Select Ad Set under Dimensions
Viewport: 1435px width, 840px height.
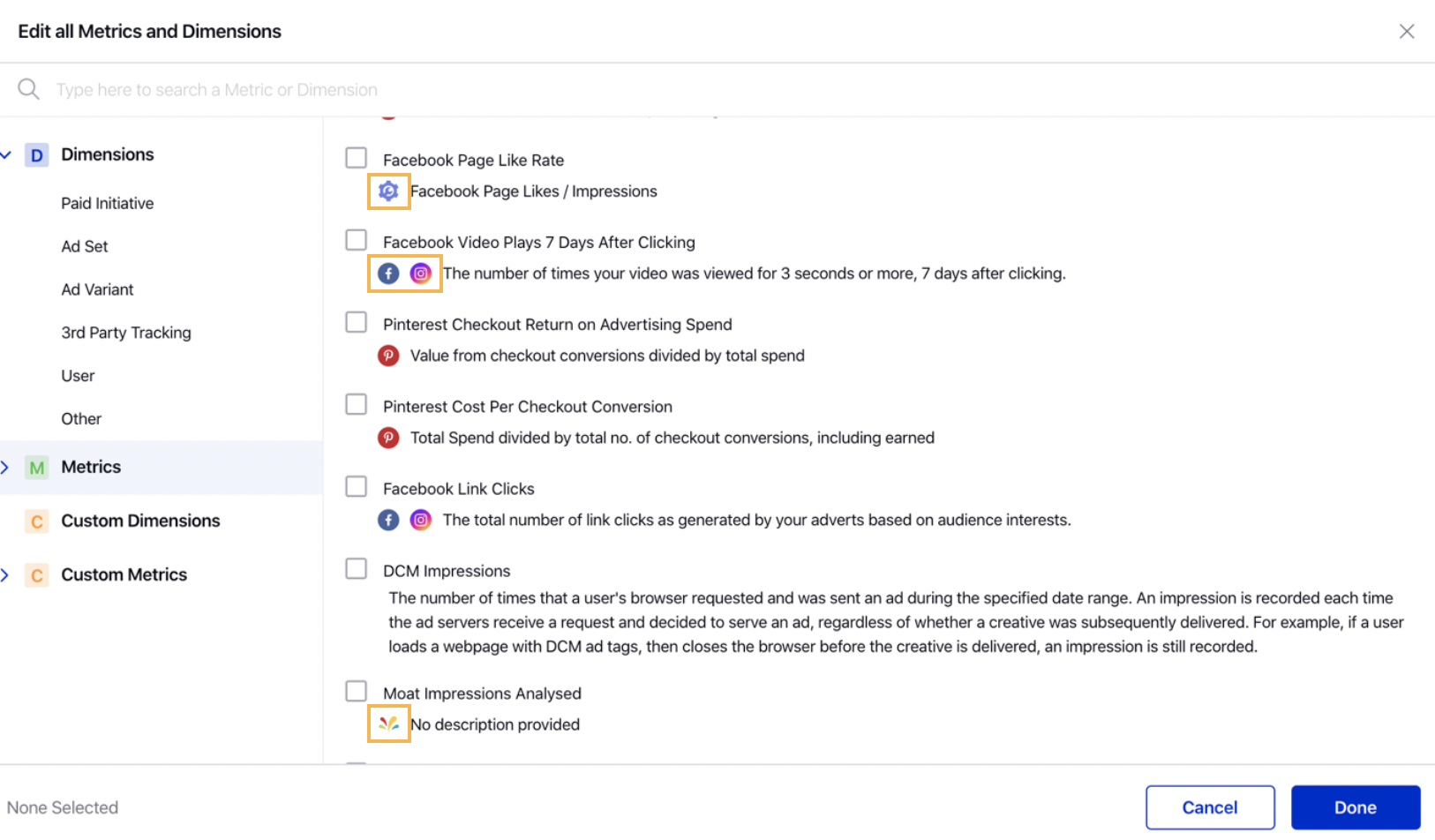pyautogui.click(x=85, y=246)
